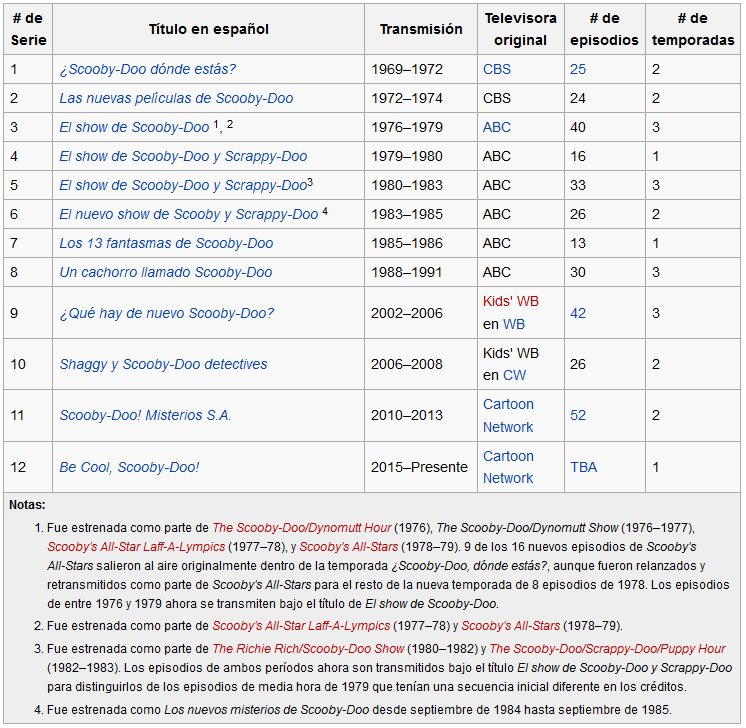The width and height of the screenshot is (746, 728).
Task: Click the WB link in row 9
Action: (514, 325)
